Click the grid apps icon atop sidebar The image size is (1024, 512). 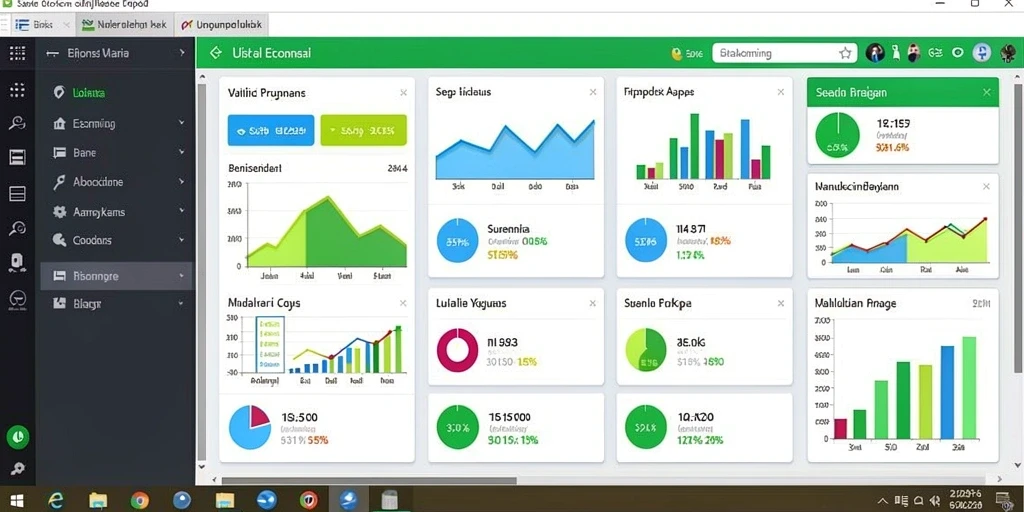(18, 54)
